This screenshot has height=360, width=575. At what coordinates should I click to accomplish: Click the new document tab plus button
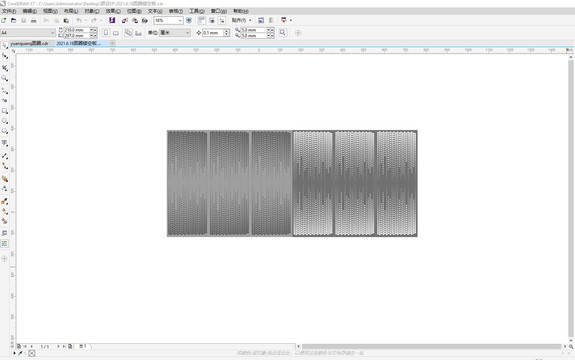click(x=113, y=43)
